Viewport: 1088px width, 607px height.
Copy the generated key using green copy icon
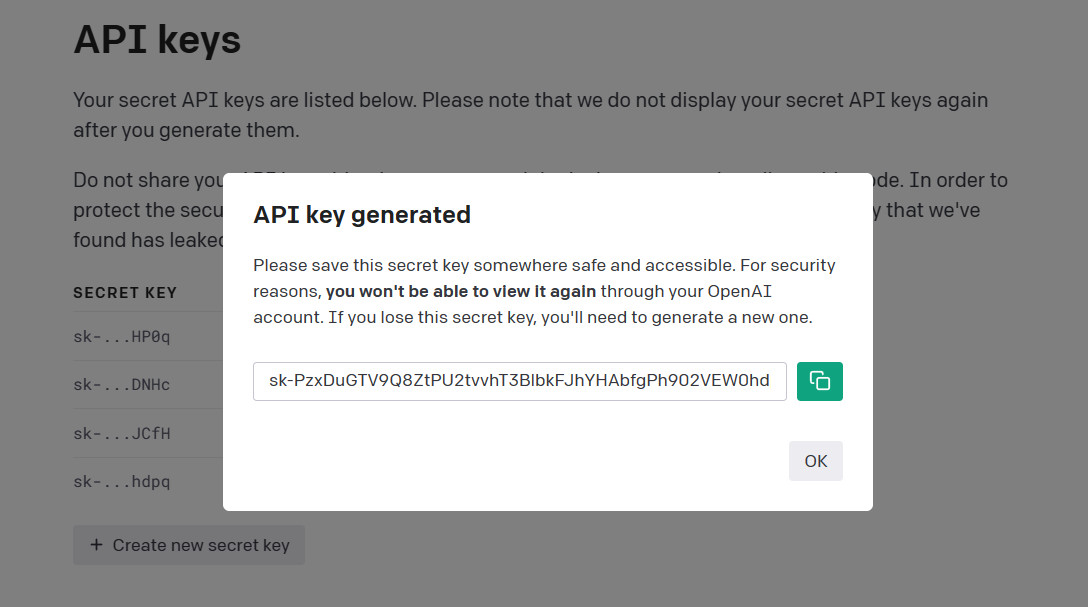click(x=819, y=381)
